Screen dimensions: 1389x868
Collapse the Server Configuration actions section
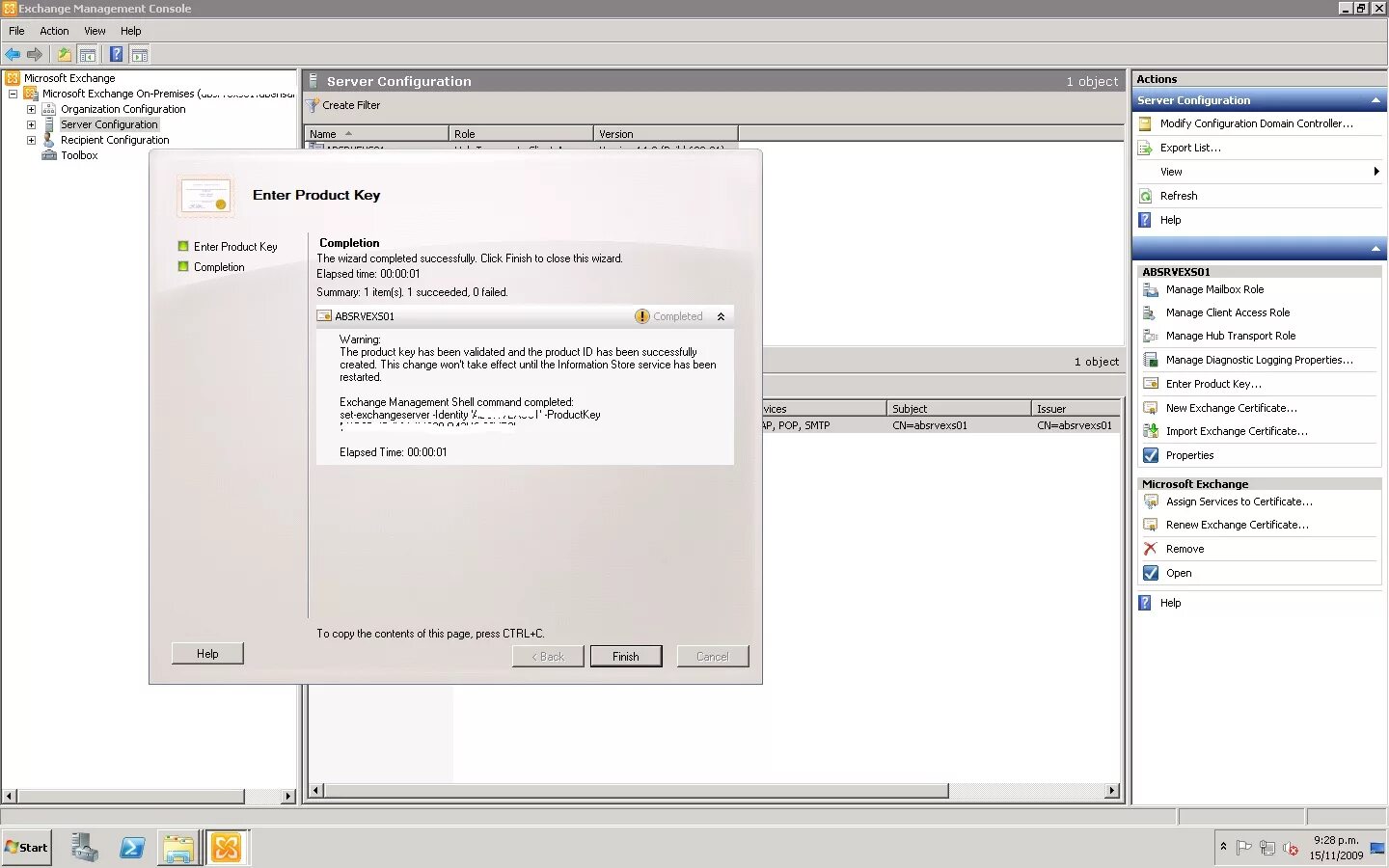pyautogui.click(x=1375, y=100)
